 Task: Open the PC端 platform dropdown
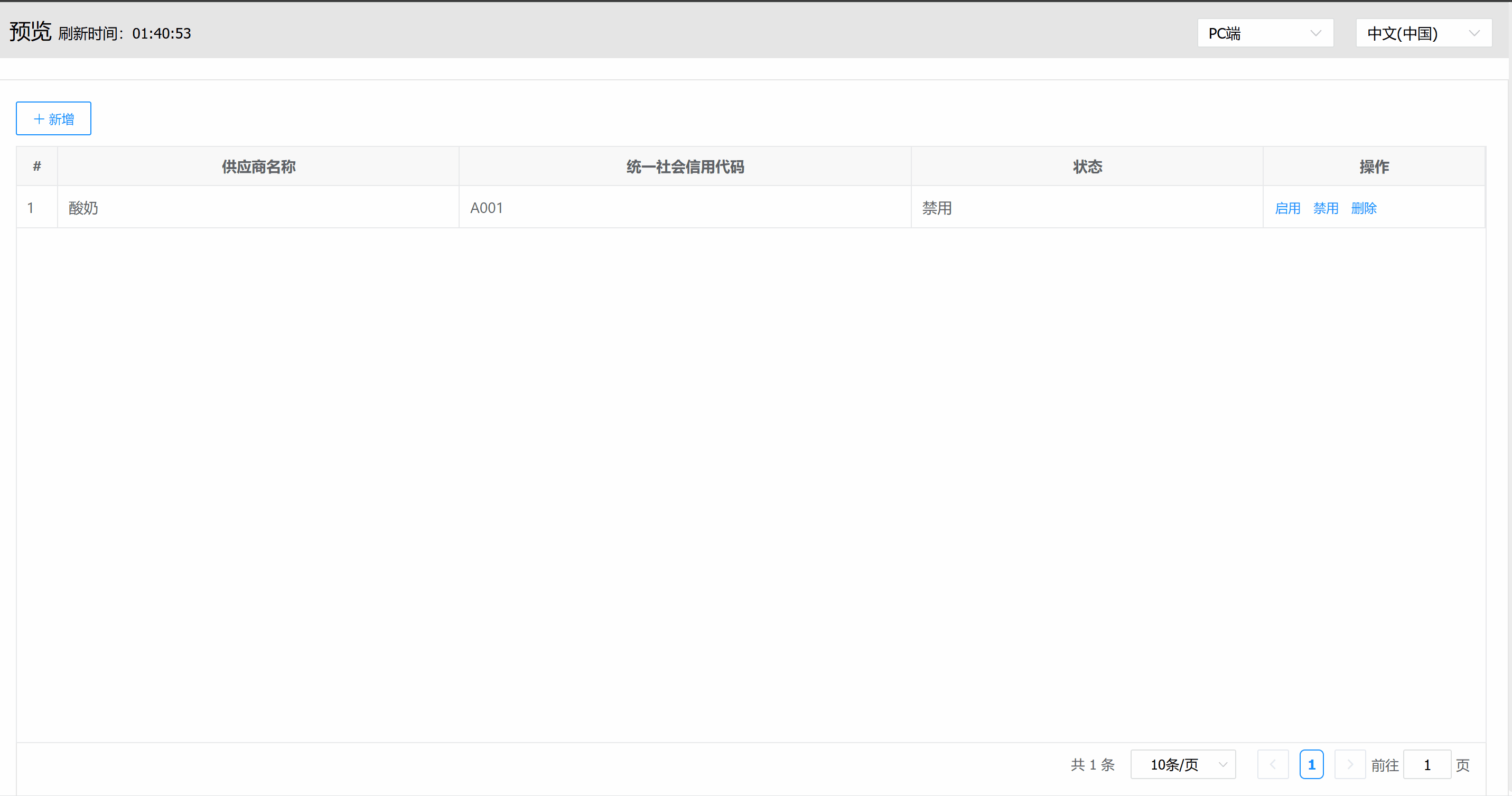(1265, 33)
